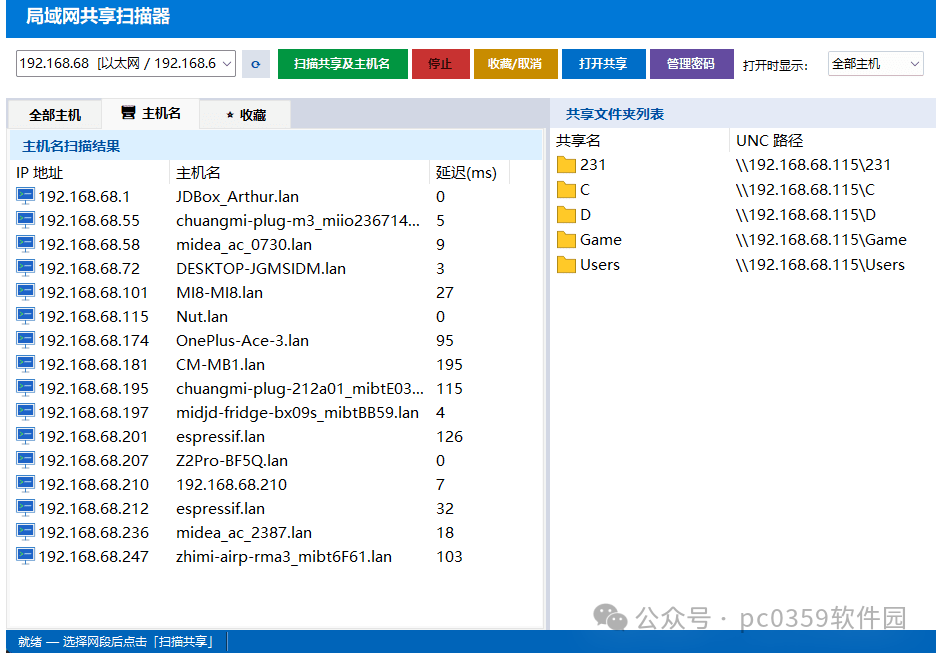Open the network segment 192.168.68 dropdown
The image size is (936, 655).
(x=126, y=64)
